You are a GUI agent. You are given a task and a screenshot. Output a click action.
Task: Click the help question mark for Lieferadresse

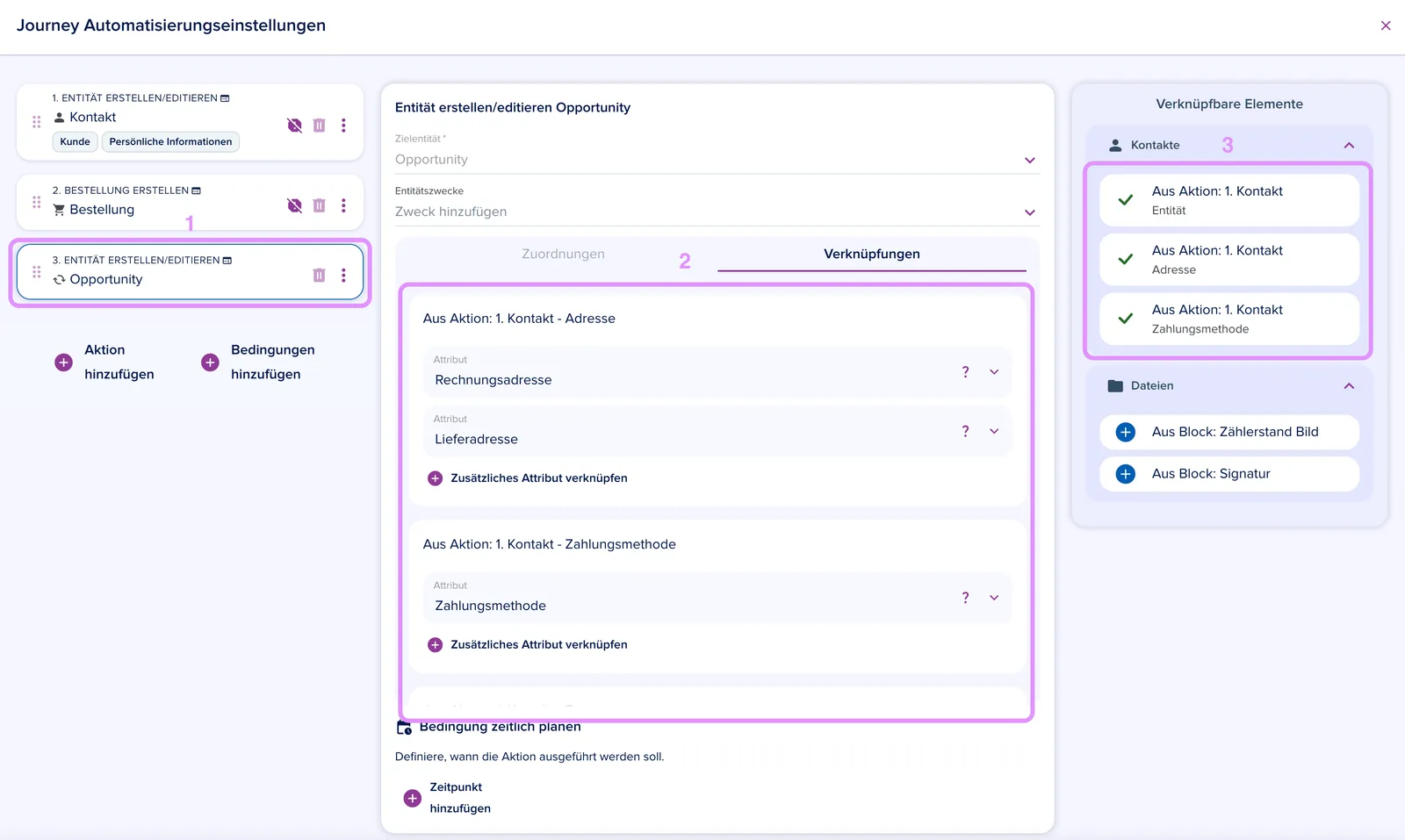pos(965,431)
